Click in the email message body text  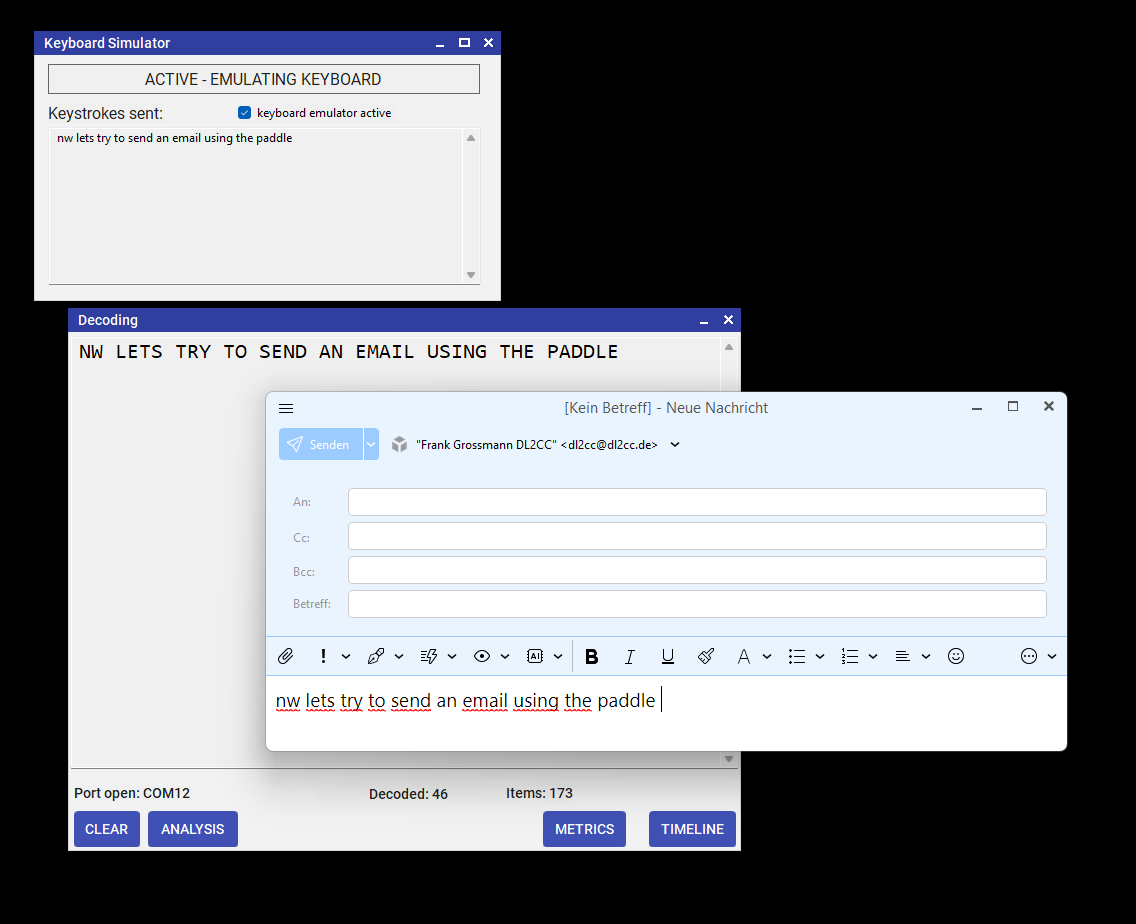465,701
